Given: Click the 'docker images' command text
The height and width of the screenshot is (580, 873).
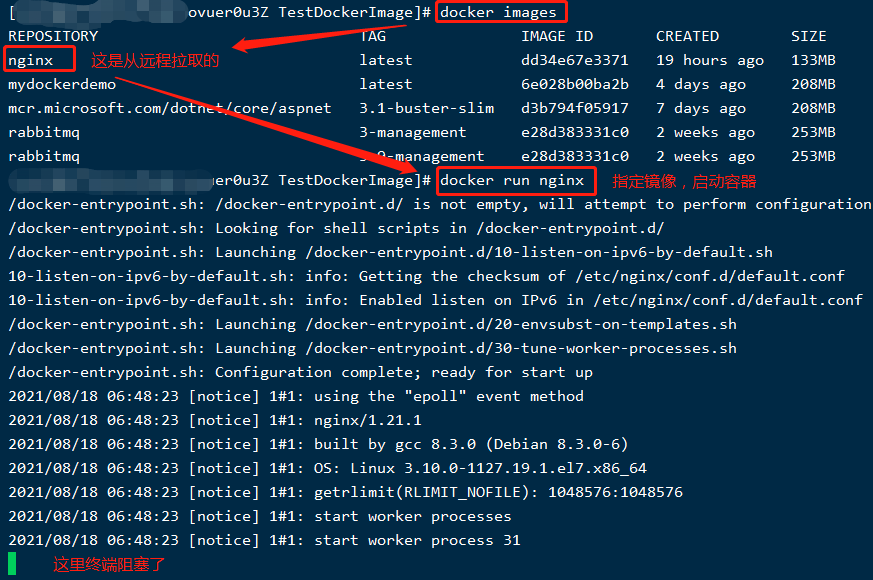Looking at the screenshot, I should pos(498,12).
